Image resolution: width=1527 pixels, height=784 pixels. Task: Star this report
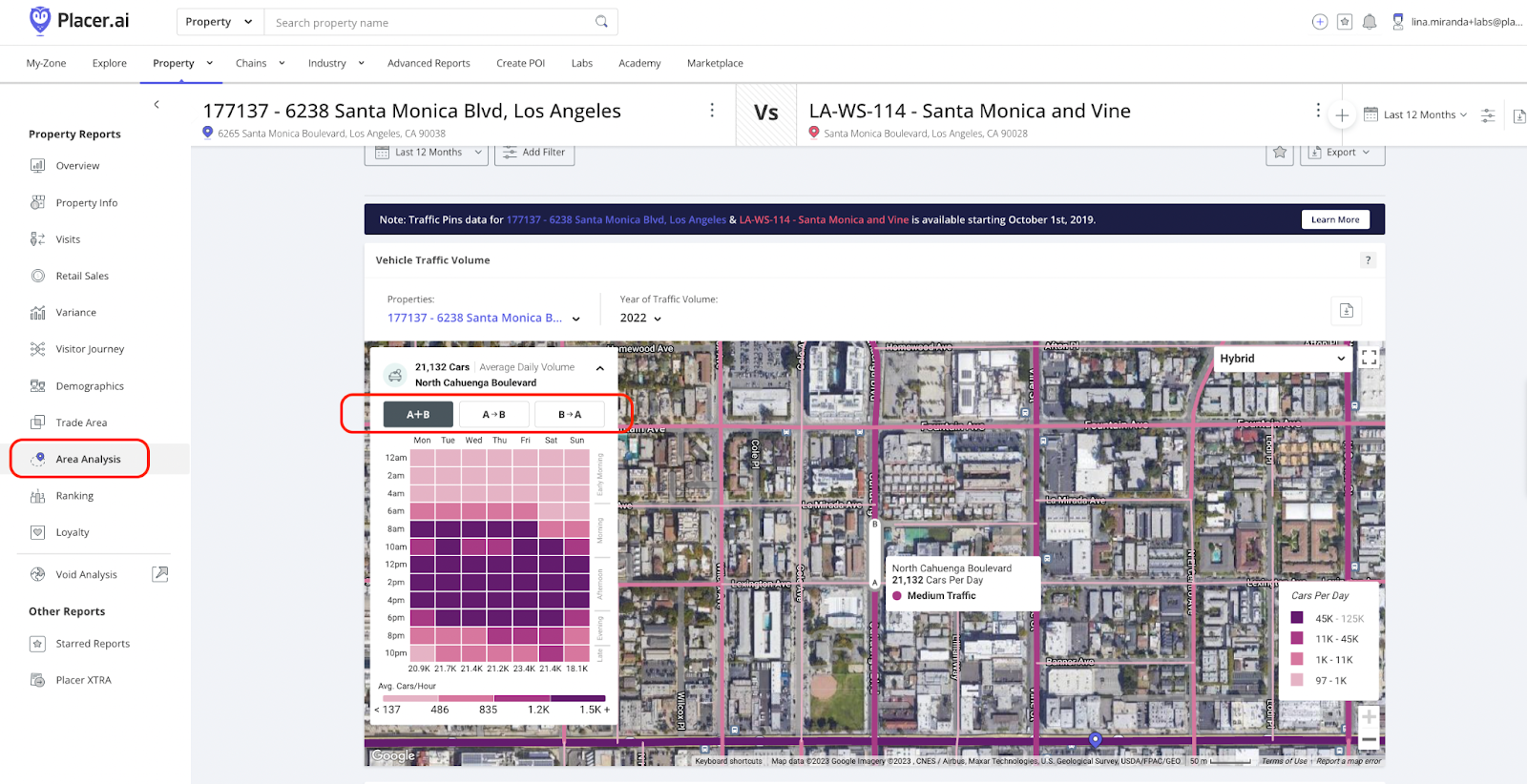(x=1280, y=153)
